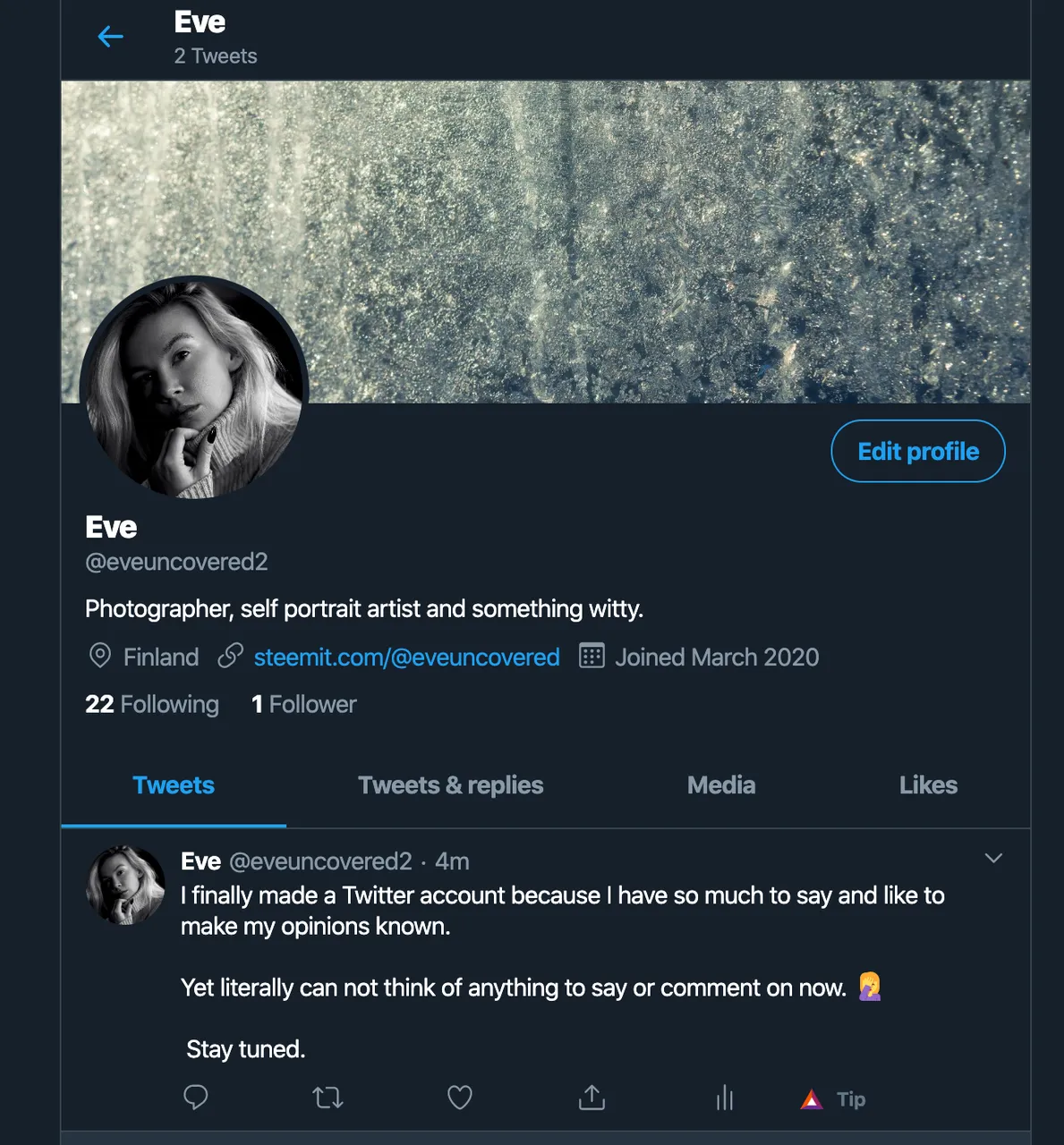Click the link chain icon

230,656
